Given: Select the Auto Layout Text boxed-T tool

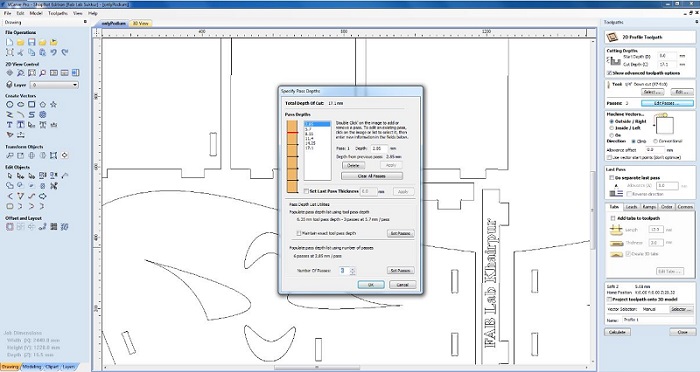Looking at the screenshot, I should point(21,125).
